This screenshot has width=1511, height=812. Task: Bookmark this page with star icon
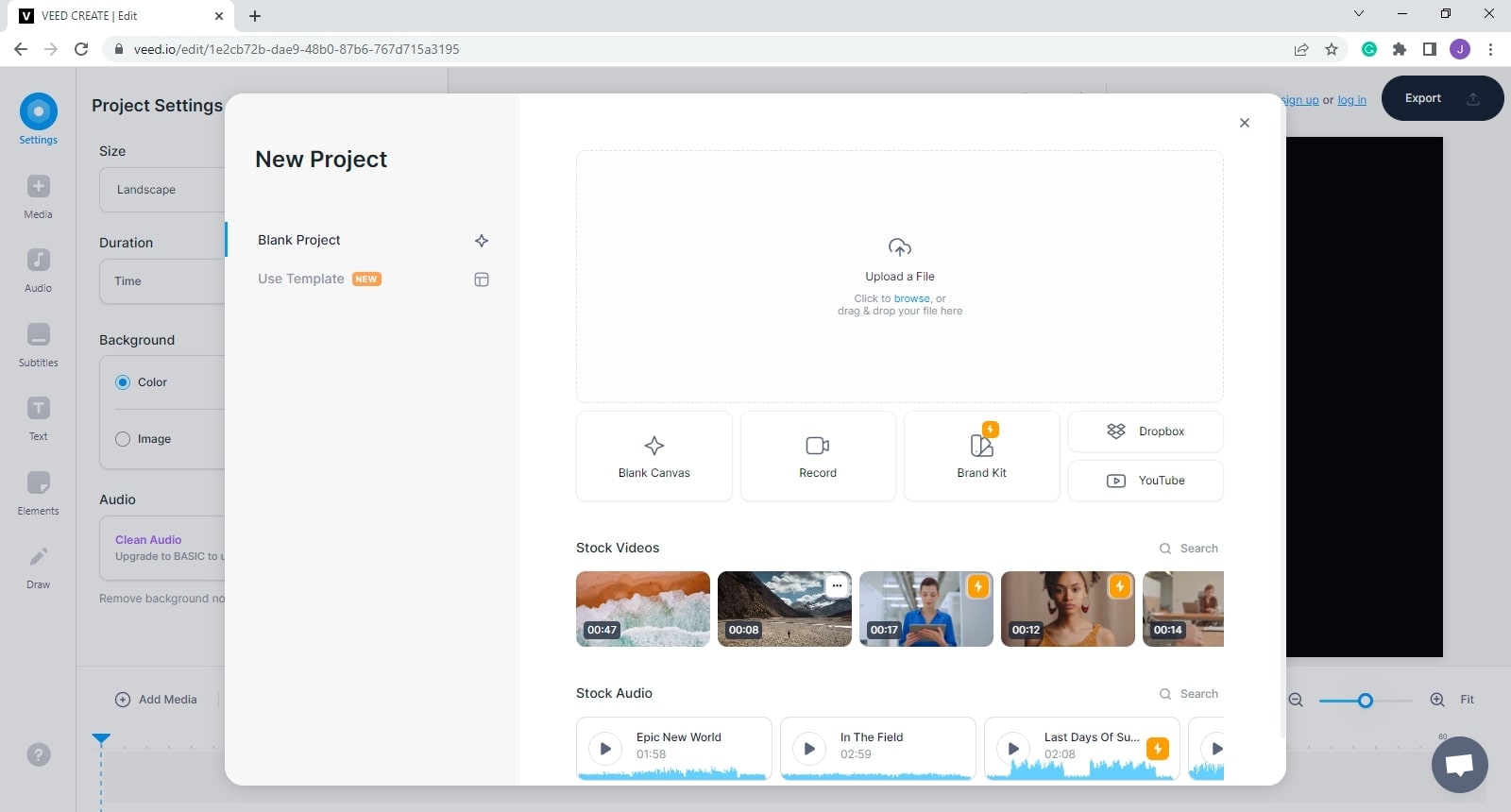pyautogui.click(x=1332, y=49)
